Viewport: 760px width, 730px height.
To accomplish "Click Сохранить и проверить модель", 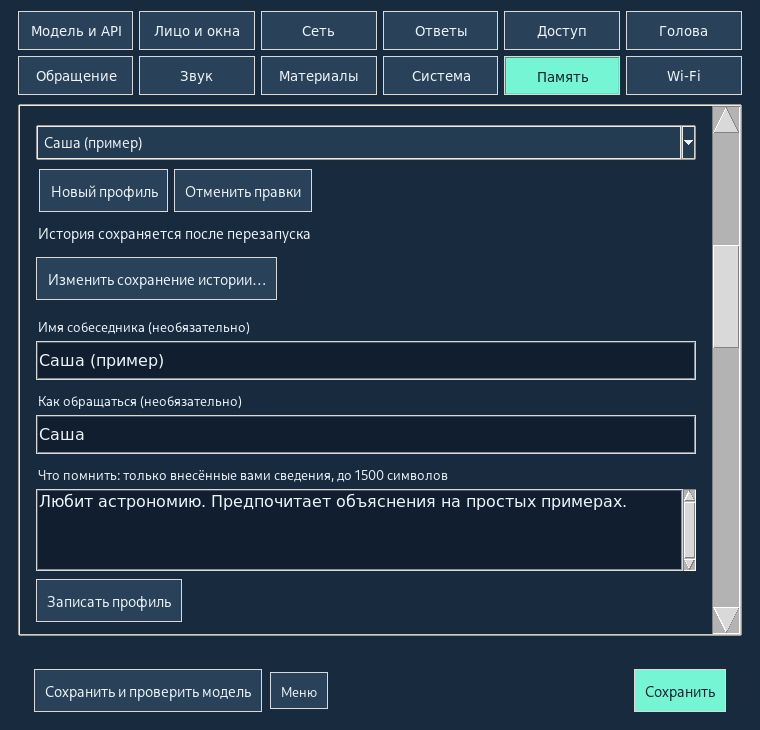I will point(148,691).
